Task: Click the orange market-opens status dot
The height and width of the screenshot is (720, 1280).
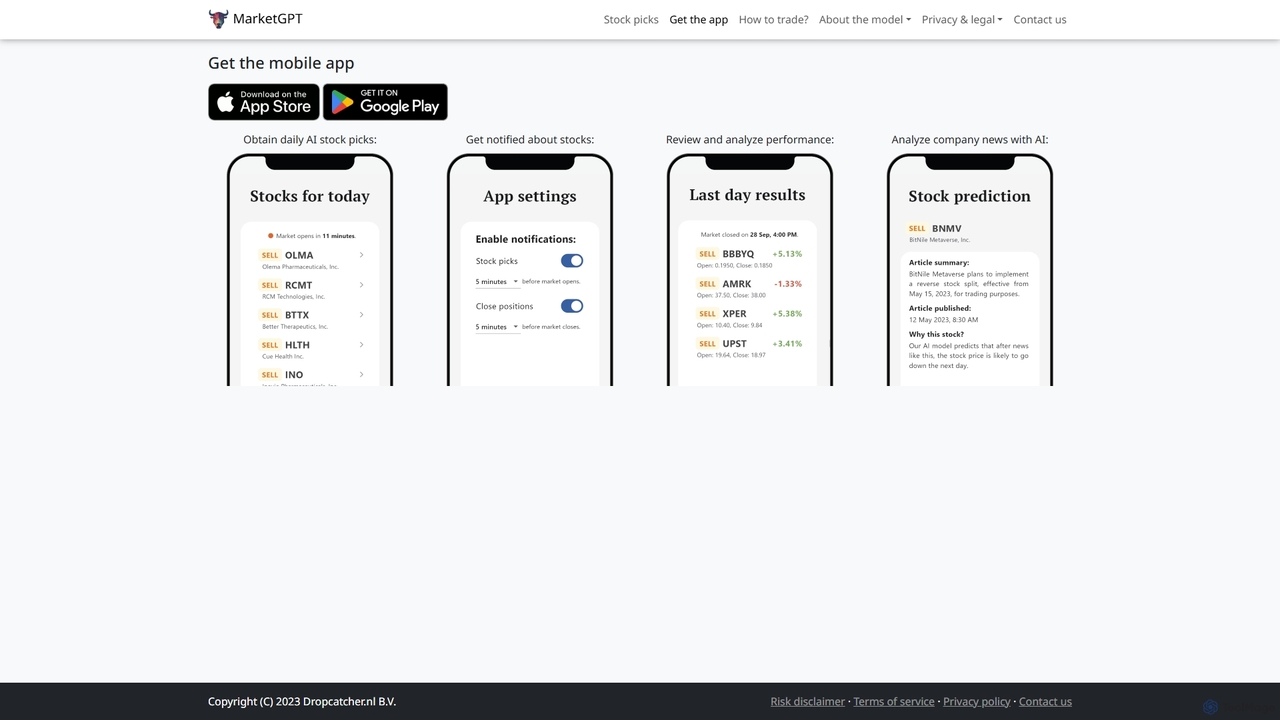Action: (270, 236)
